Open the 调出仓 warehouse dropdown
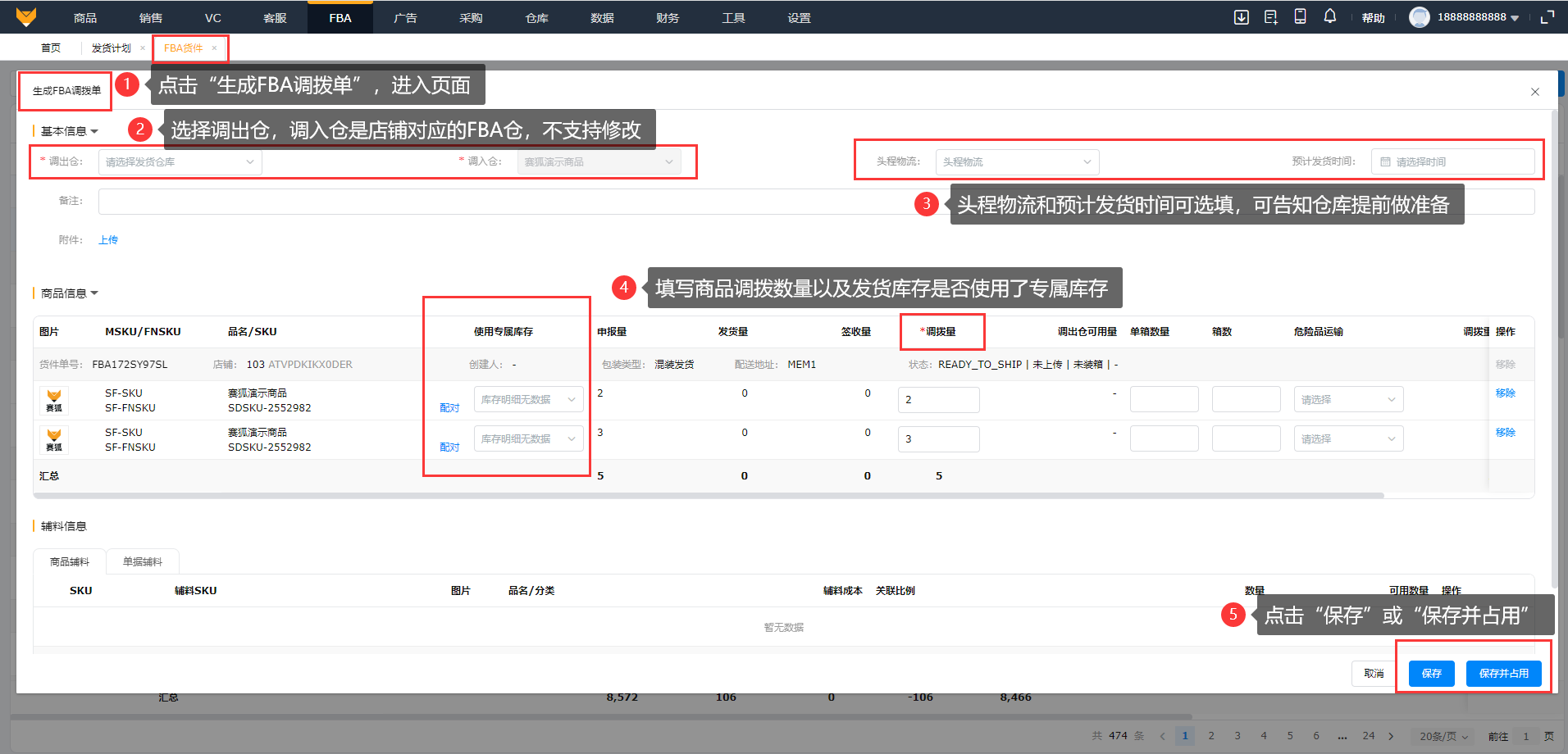1568x754 pixels. pos(180,162)
